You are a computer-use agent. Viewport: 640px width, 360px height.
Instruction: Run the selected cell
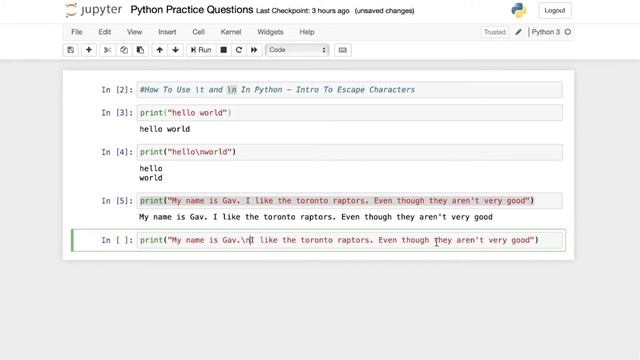(x=201, y=50)
